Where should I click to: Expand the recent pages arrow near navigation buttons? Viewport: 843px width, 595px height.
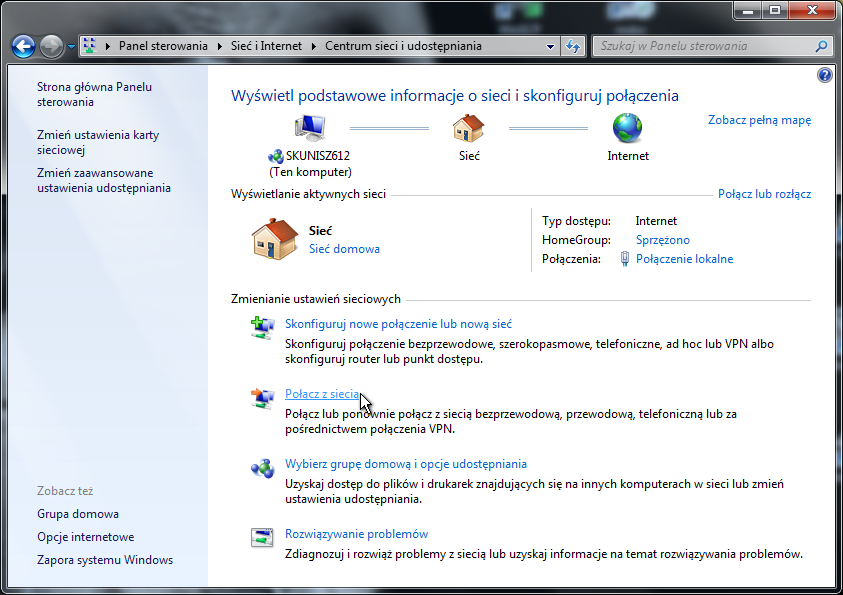pos(71,47)
